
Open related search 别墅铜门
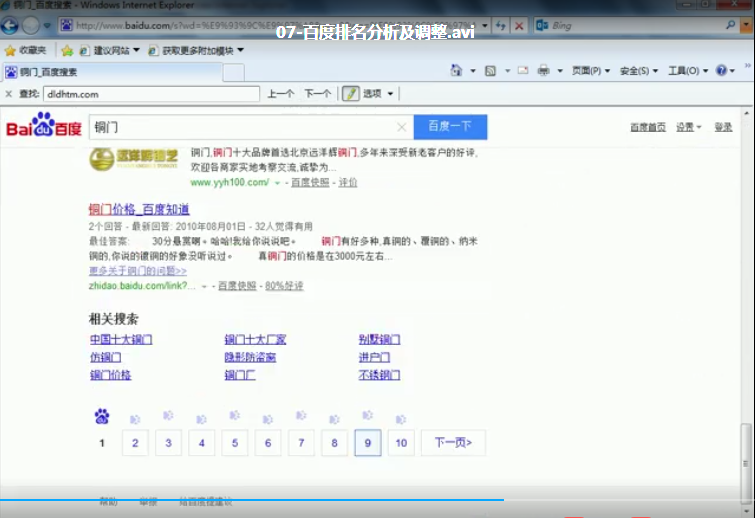click(379, 339)
